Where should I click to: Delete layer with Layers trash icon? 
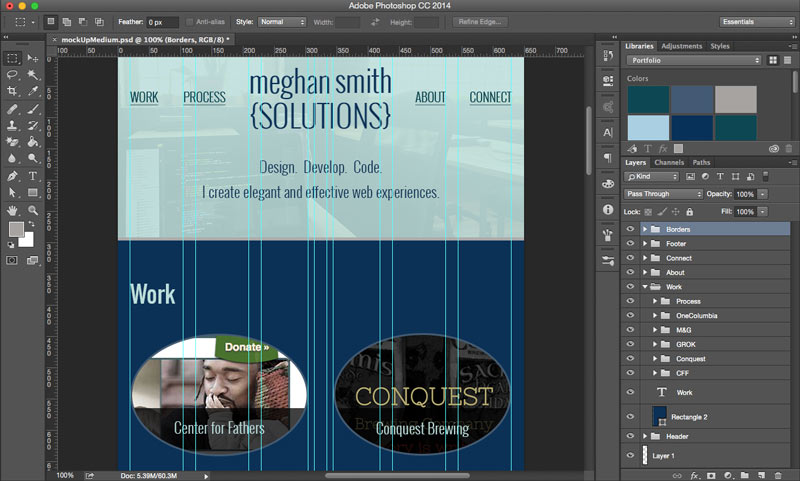pyautogui.click(x=778, y=475)
